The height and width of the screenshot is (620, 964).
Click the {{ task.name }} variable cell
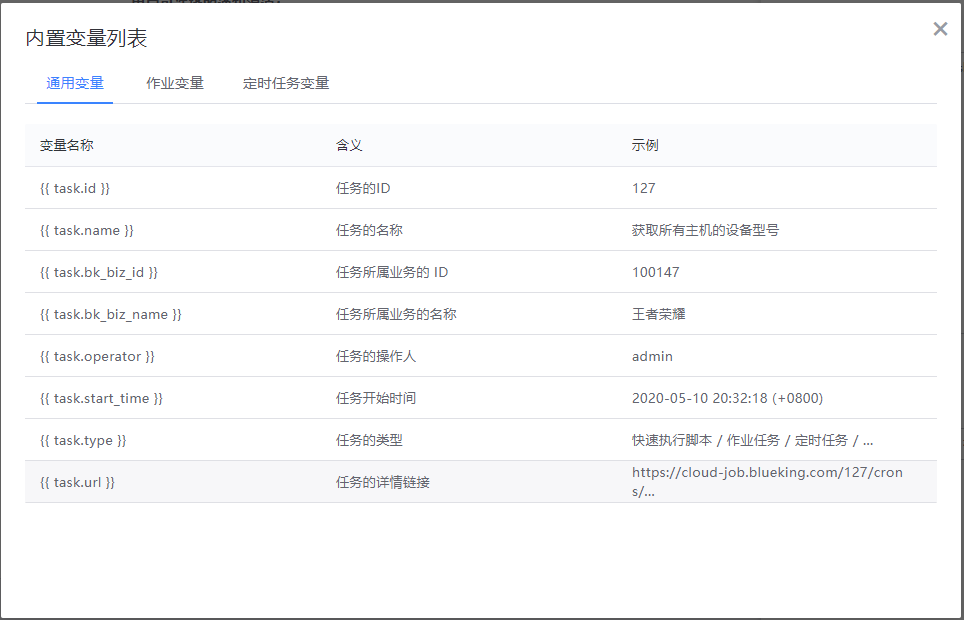87,230
